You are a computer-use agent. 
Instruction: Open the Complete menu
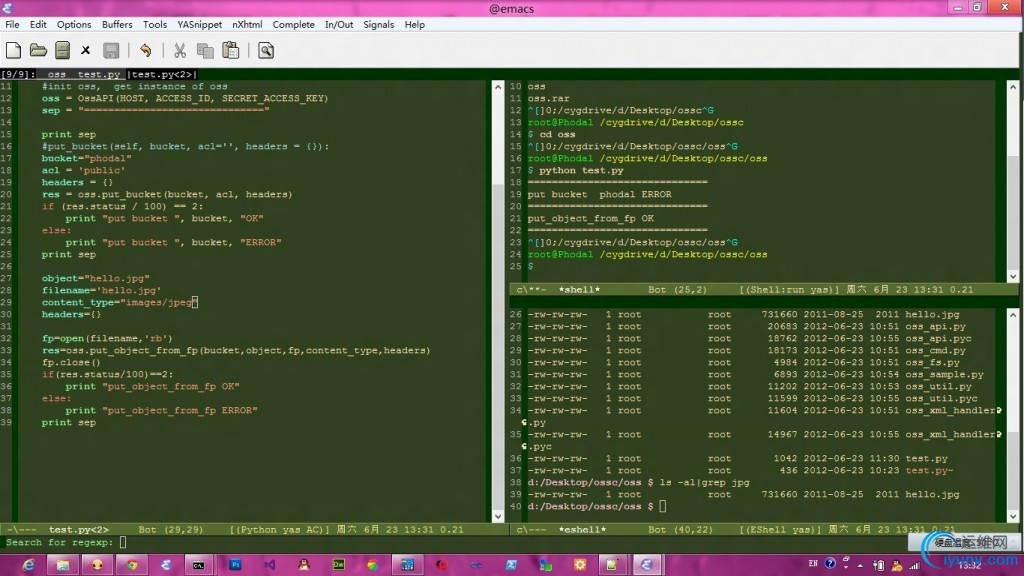293,24
